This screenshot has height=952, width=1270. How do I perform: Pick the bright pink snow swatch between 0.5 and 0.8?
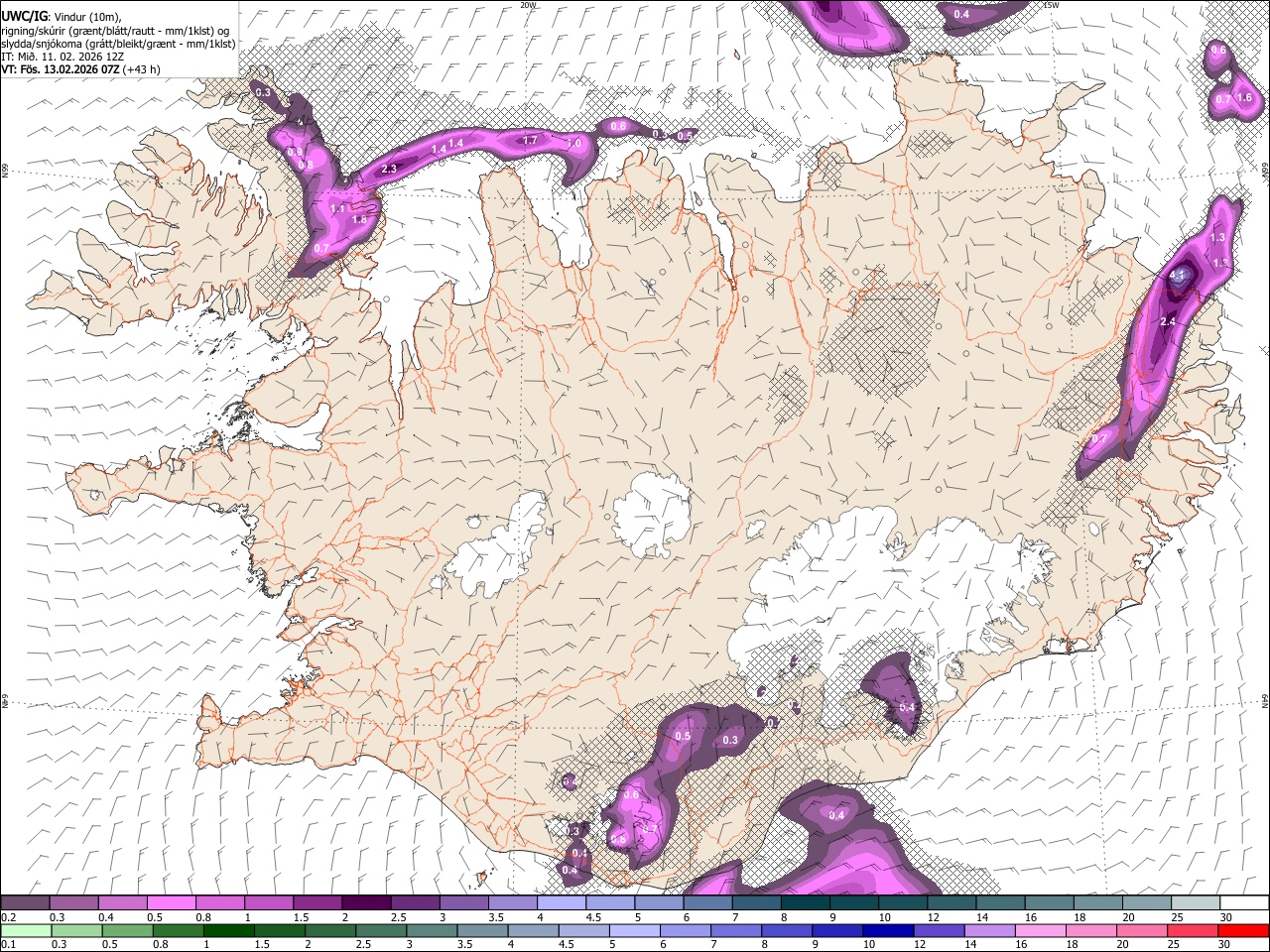[x=171, y=903]
